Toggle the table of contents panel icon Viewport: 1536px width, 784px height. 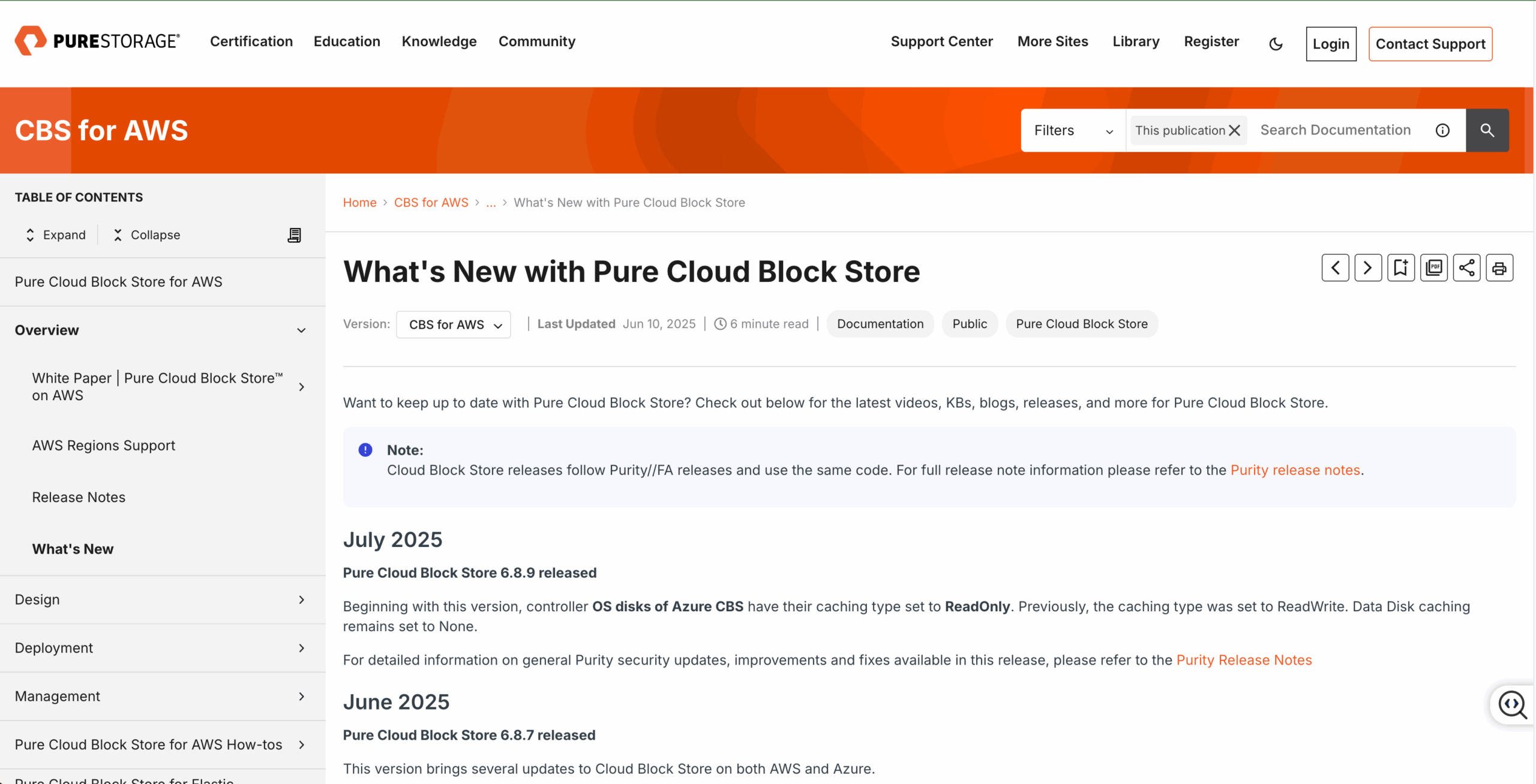(x=294, y=235)
